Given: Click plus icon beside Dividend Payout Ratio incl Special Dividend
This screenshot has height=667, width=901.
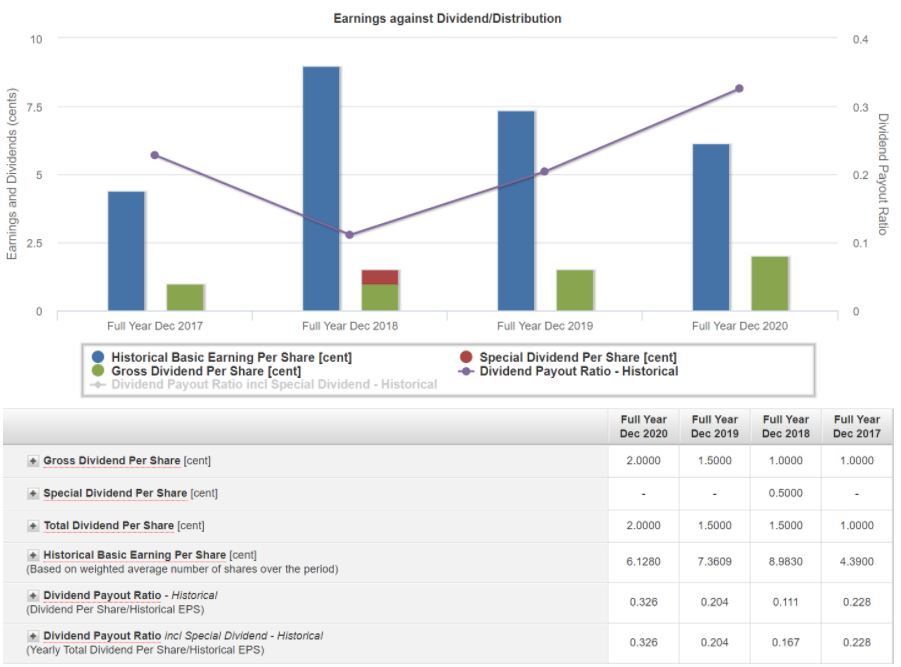Looking at the screenshot, I should point(33,636).
